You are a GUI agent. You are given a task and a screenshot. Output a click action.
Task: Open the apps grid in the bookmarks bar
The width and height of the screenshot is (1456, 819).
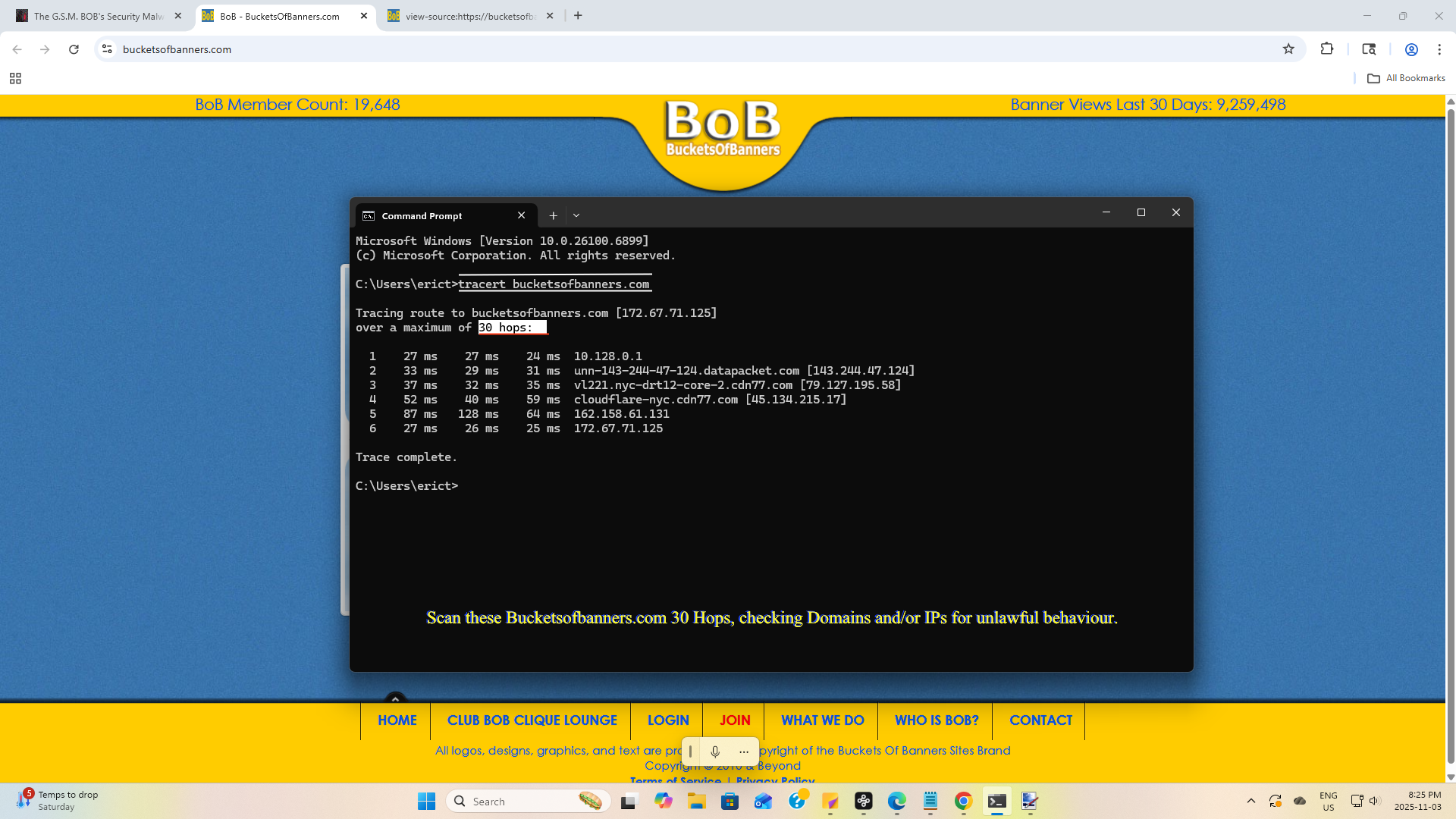(x=15, y=78)
